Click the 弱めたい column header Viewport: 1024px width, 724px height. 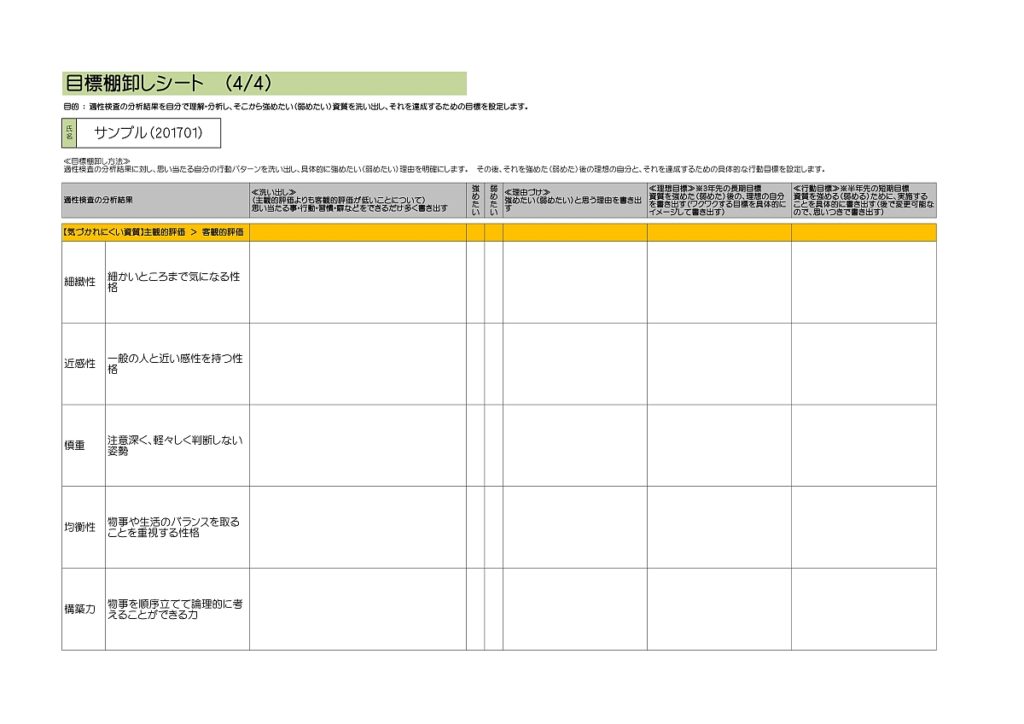click(494, 200)
